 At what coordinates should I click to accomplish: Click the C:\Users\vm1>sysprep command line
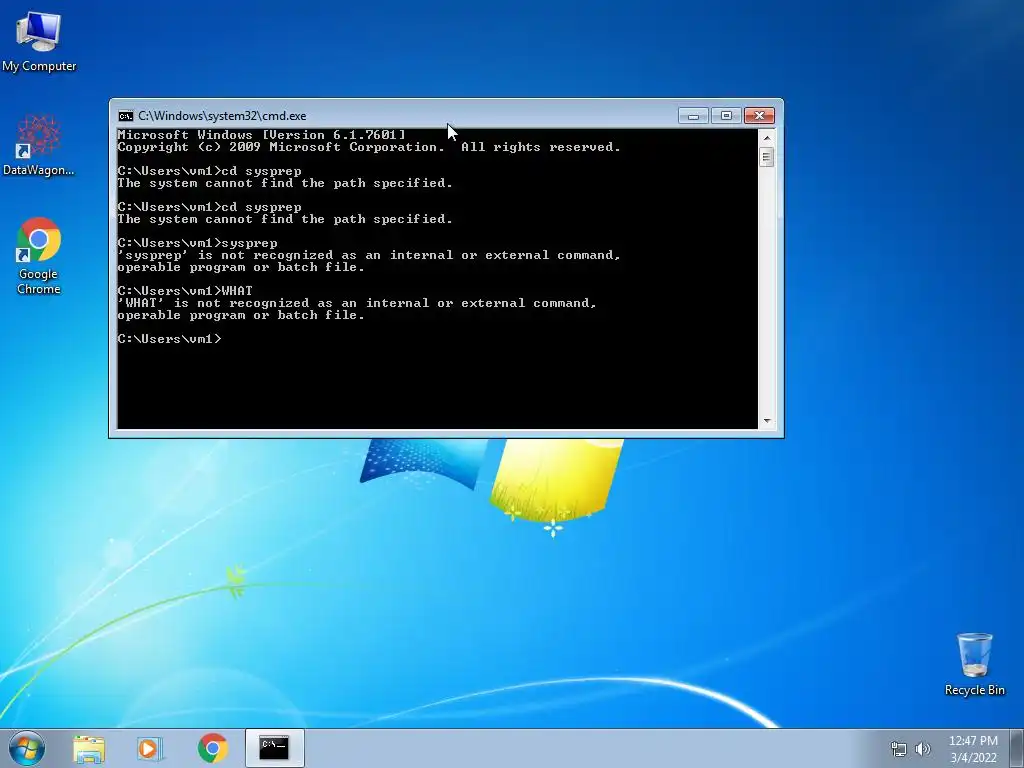(197, 243)
